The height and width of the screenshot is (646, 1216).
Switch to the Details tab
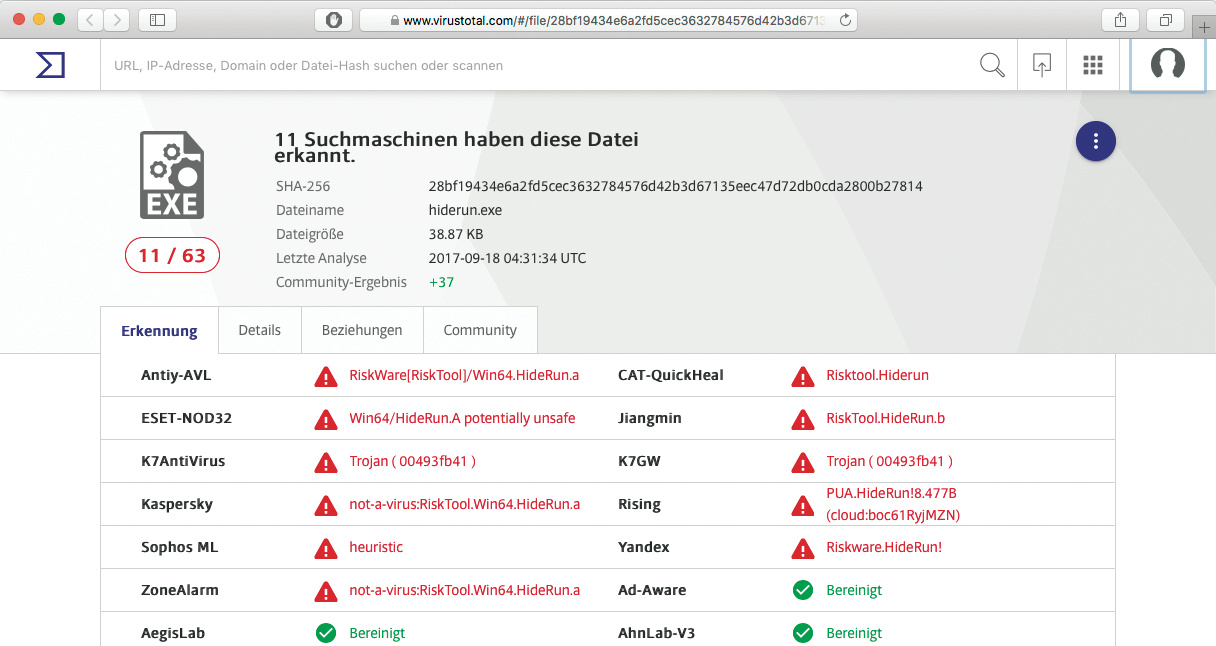pos(259,330)
